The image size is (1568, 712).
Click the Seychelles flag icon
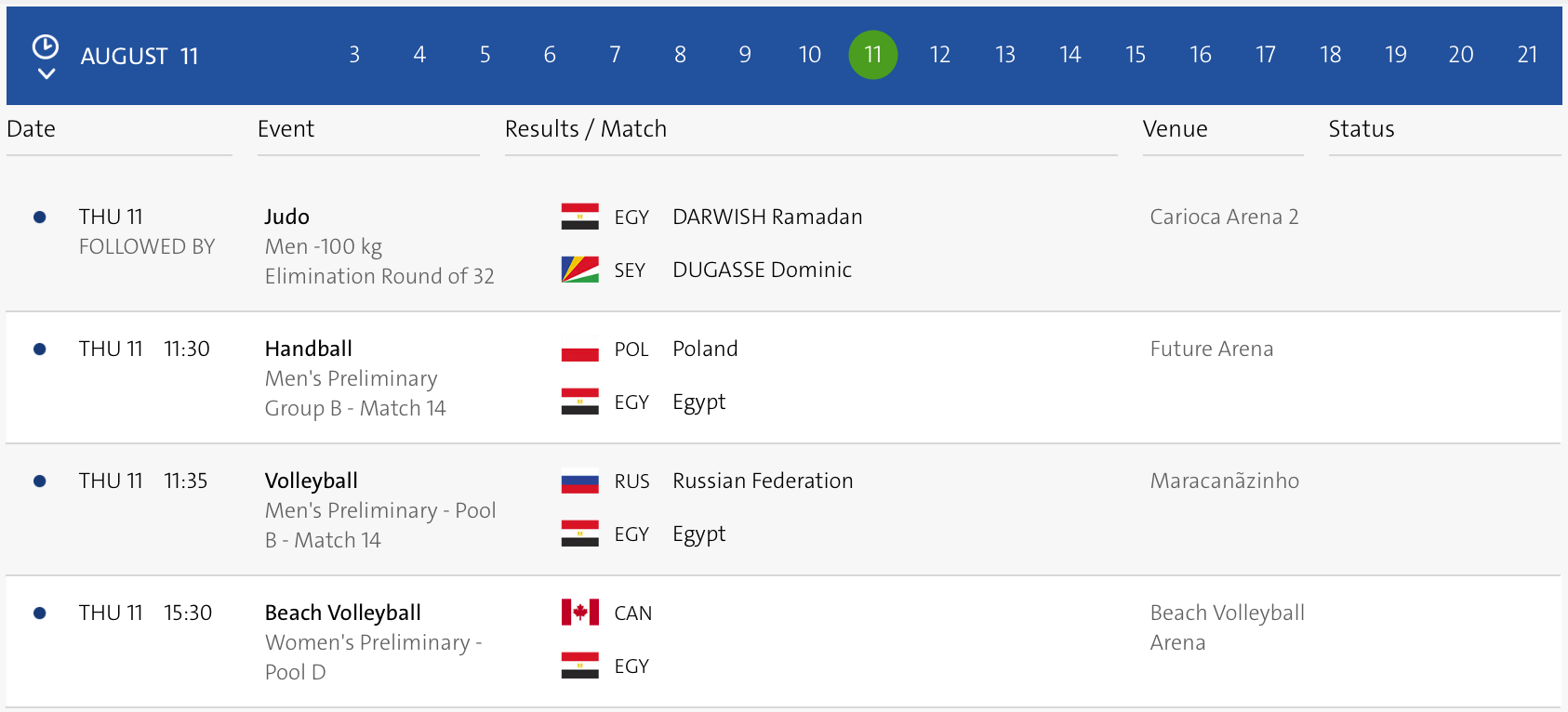point(579,270)
